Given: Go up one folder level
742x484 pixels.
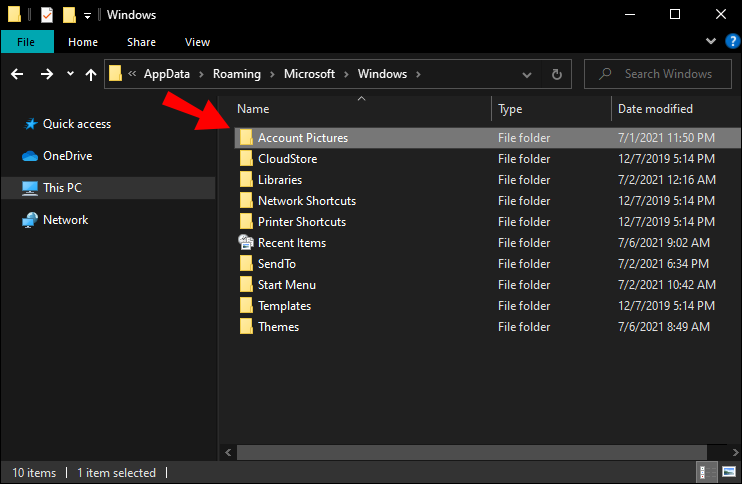Looking at the screenshot, I should tap(91, 74).
